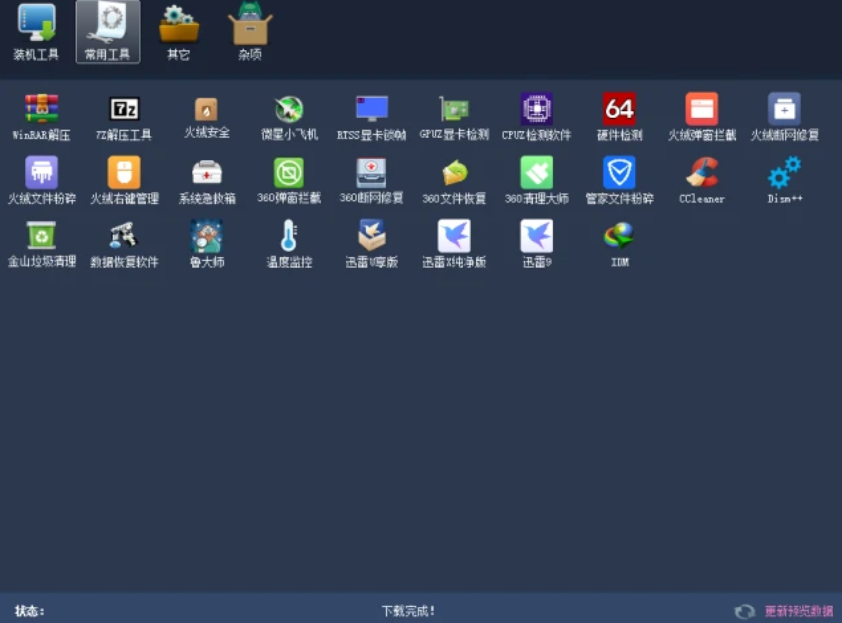Open 金山垃圾清理 tool

pyautogui.click(x=41, y=244)
